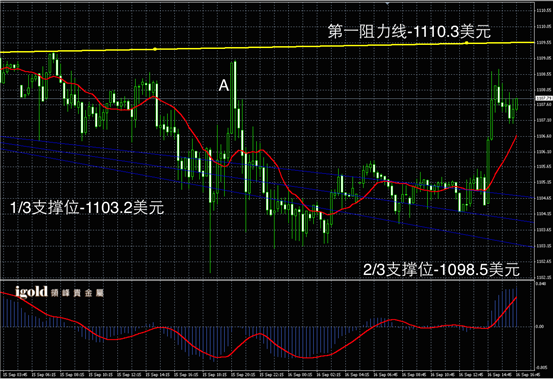The width and height of the screenshot is (553, 379).
Task: Click the divider between chart and indicator pane
Action: tap(267, 280)
